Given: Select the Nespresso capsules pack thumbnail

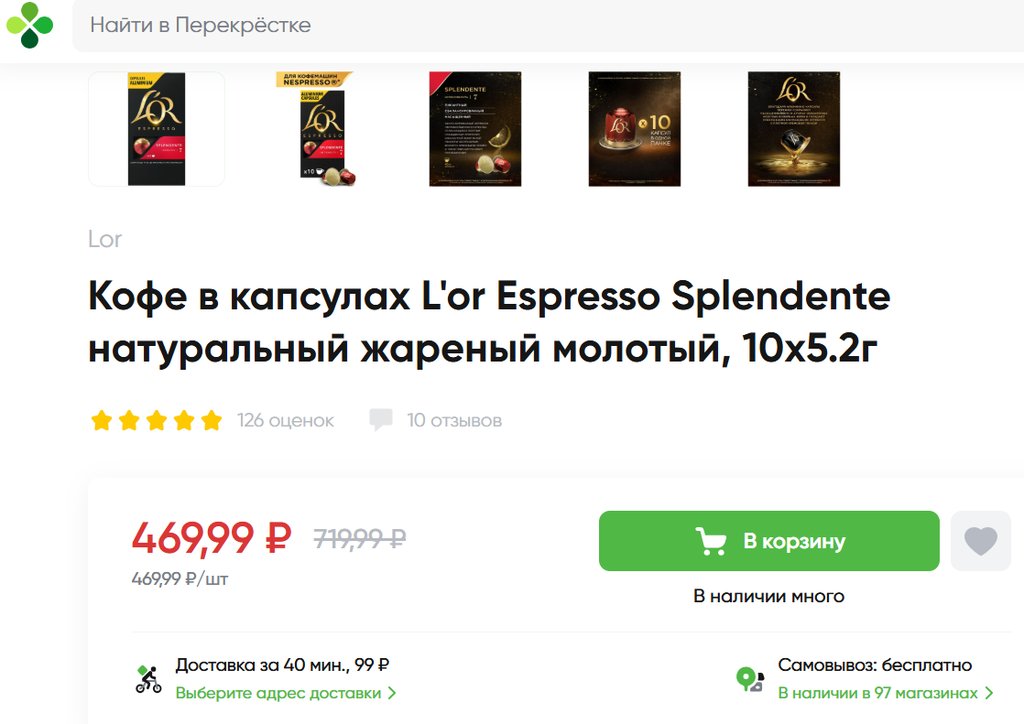Looking at the screenshot, I should point(315,129).
